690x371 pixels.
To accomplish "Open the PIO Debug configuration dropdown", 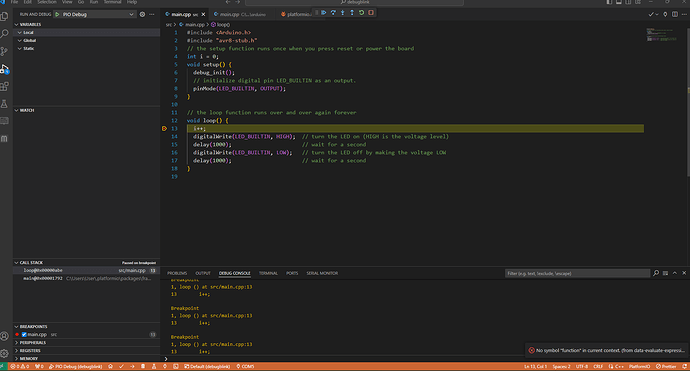I will pos(94,15).
